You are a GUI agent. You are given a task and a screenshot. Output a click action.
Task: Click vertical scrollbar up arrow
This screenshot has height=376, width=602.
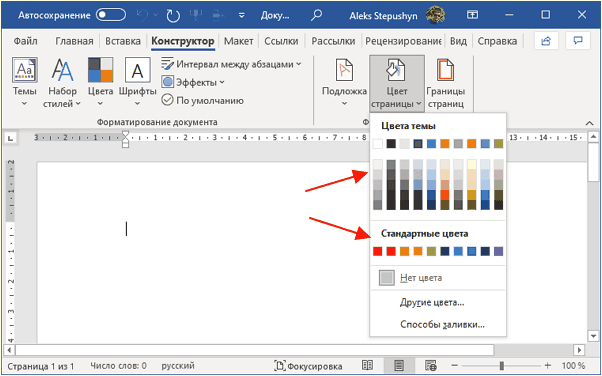[x=593, y=137]
